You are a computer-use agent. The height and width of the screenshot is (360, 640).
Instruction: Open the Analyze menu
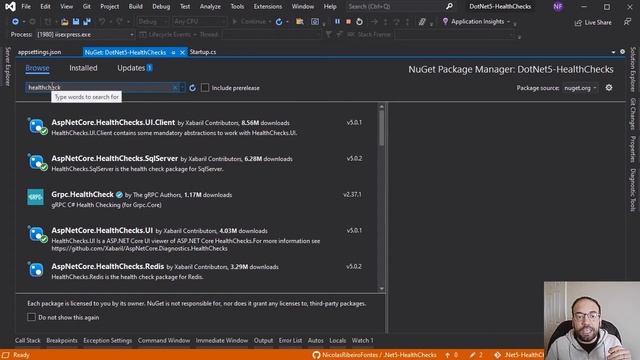210,7
